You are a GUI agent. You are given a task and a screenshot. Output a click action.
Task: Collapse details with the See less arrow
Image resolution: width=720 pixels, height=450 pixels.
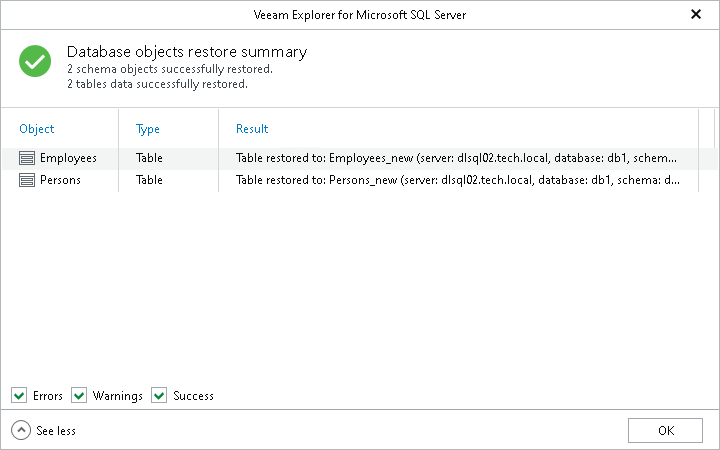(21, 430)
